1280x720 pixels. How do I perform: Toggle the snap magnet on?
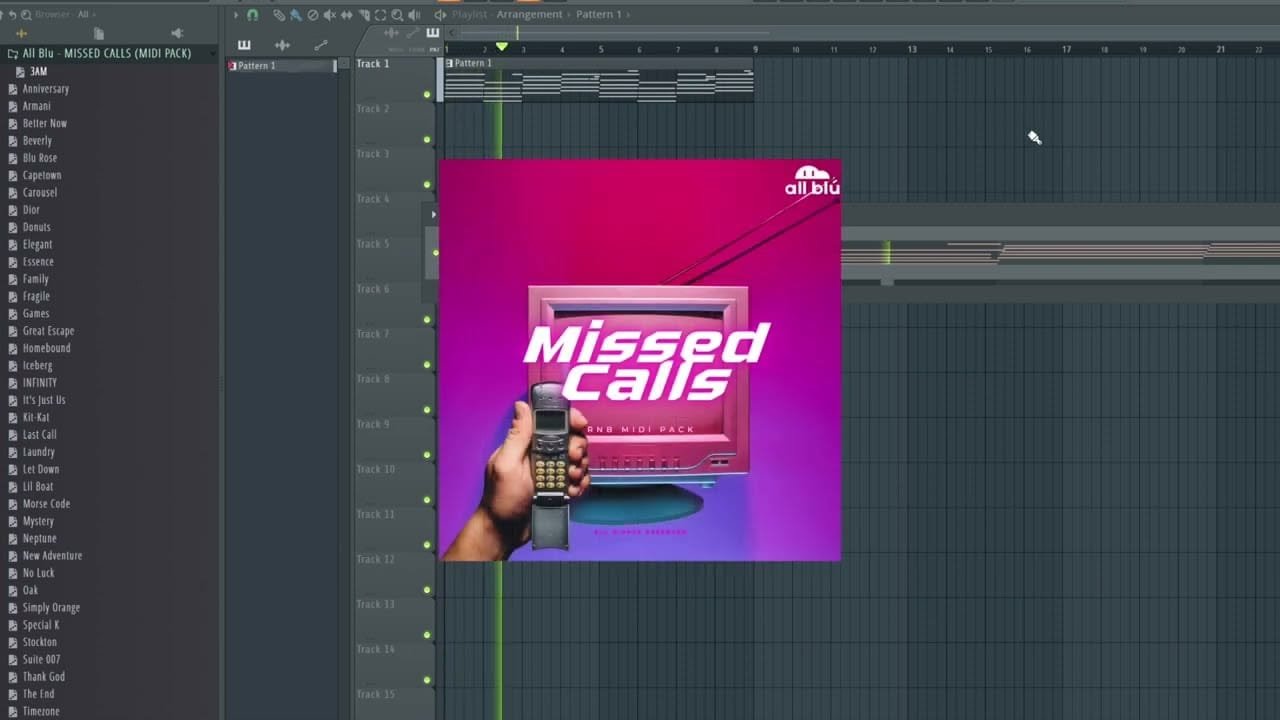tap(253, 14)
